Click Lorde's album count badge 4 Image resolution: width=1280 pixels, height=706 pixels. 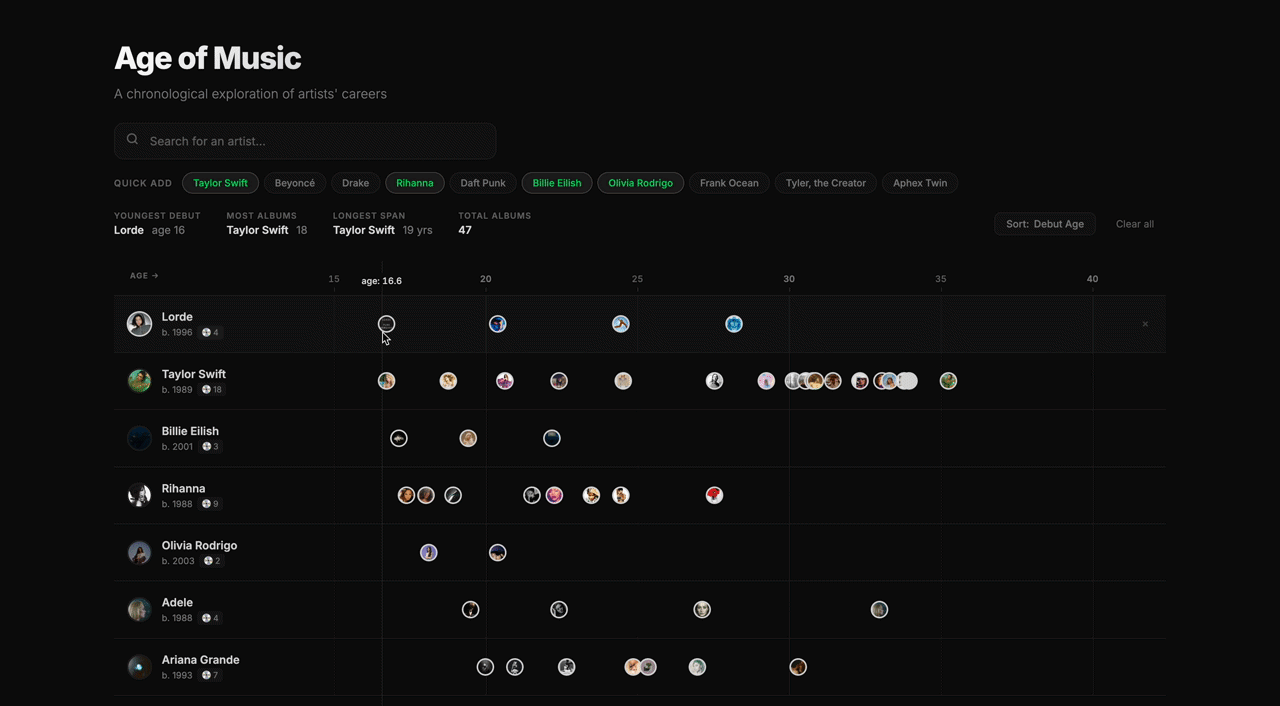[x=211, y=333]
